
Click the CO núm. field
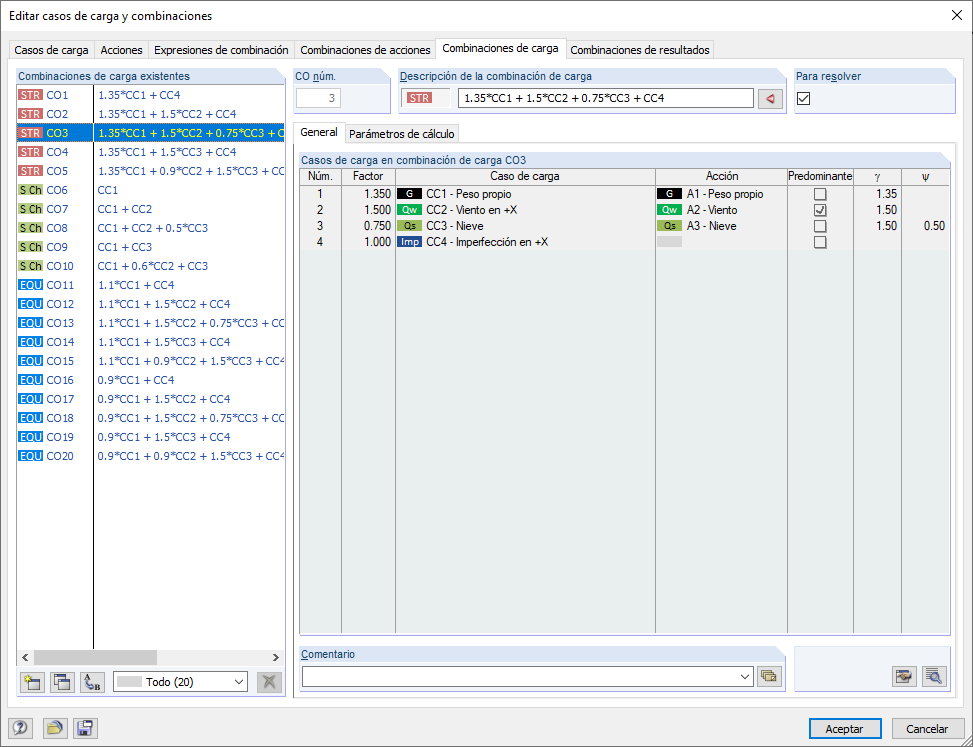318,98
